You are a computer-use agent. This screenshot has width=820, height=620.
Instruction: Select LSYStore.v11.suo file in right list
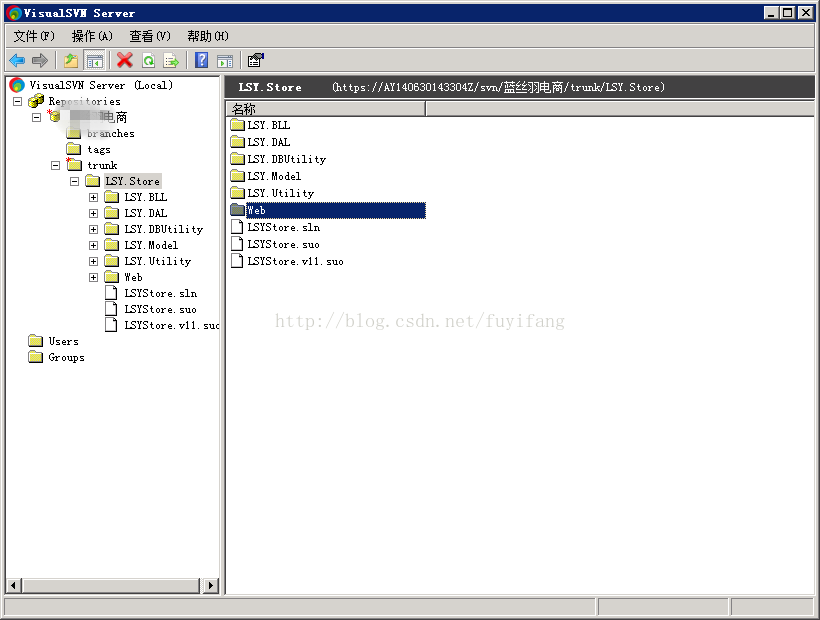287,261
